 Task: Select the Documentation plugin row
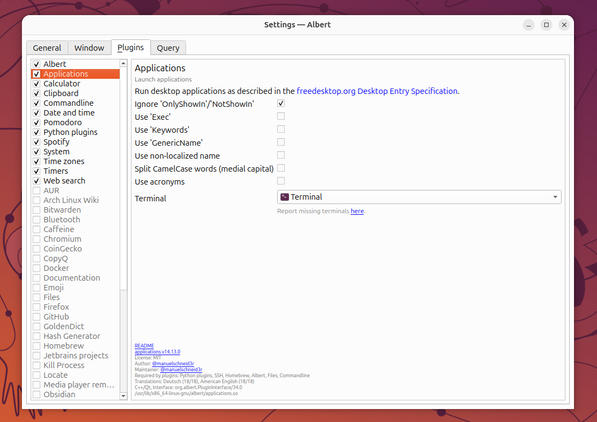(75, 278)
